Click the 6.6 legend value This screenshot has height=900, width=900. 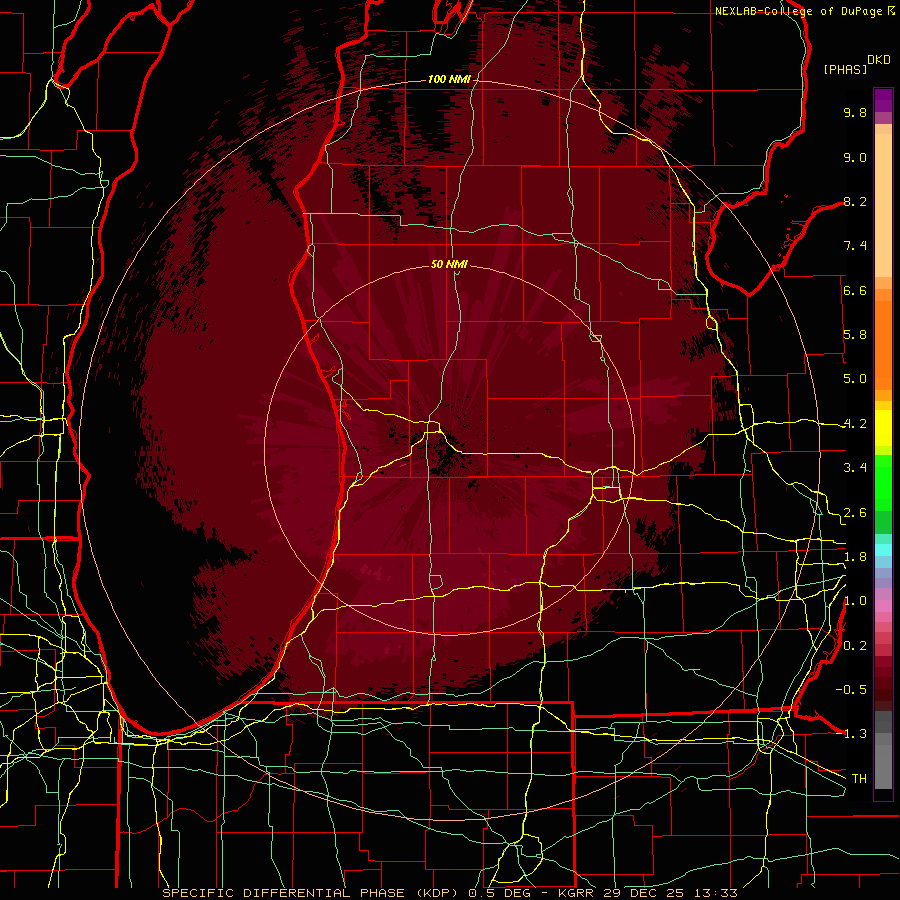[855, 290]
